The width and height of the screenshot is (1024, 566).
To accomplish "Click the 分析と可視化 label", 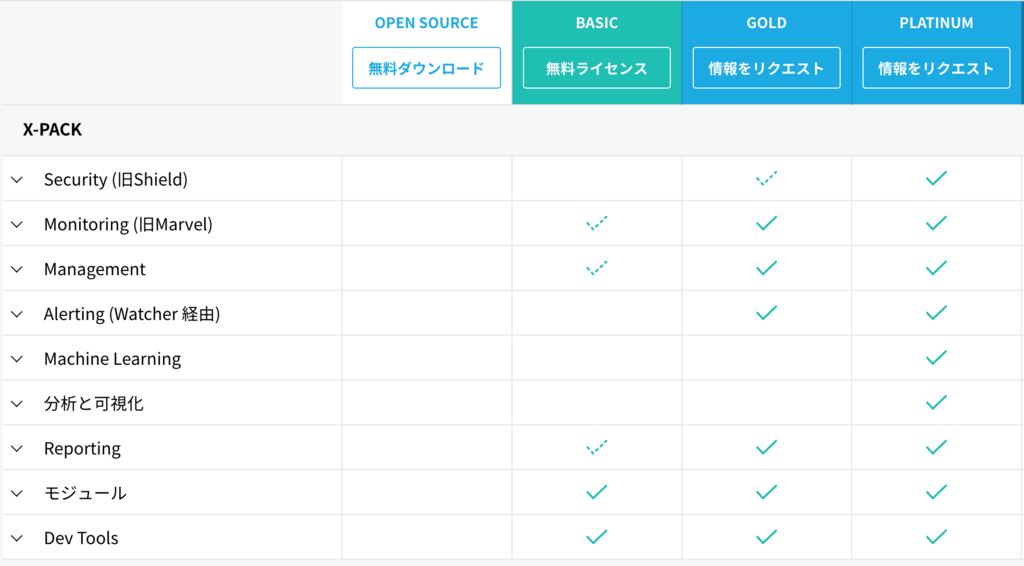I will tap(93, 403).
